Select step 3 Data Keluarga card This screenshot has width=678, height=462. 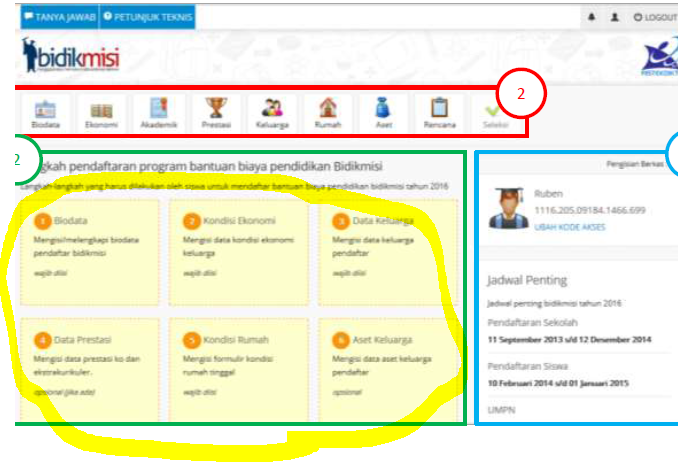point(388,253)
